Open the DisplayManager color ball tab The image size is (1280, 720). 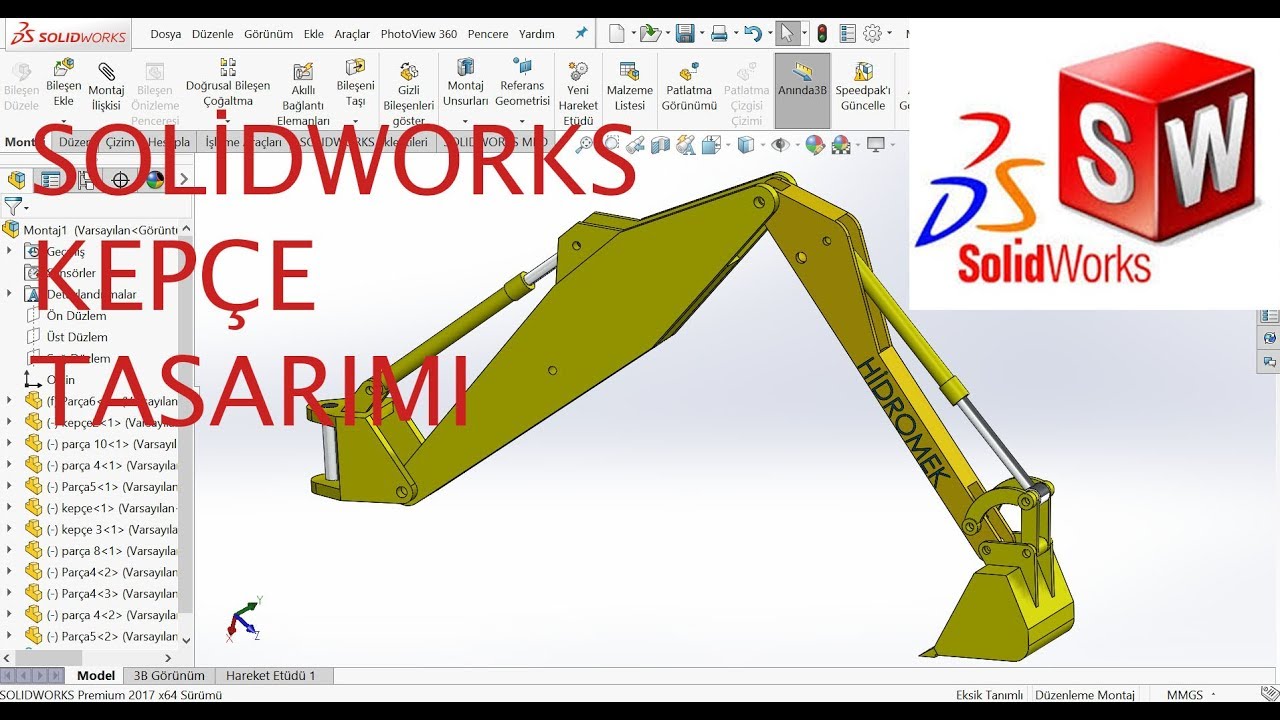pos(155,180)
